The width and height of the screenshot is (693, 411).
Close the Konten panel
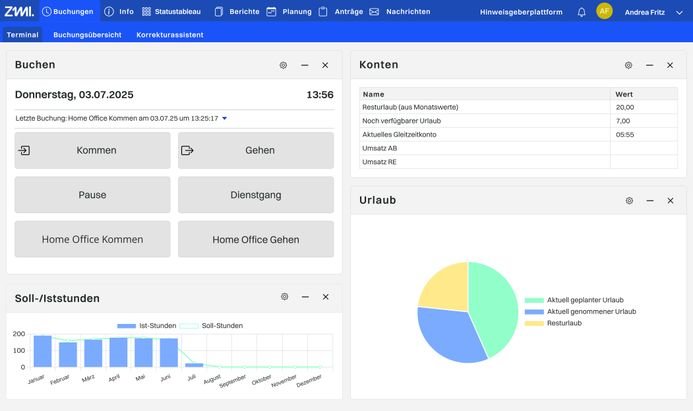tap(670, 65)
